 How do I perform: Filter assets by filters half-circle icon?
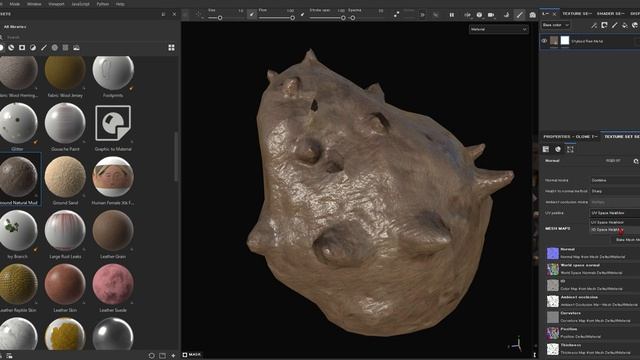click(33, 48)
